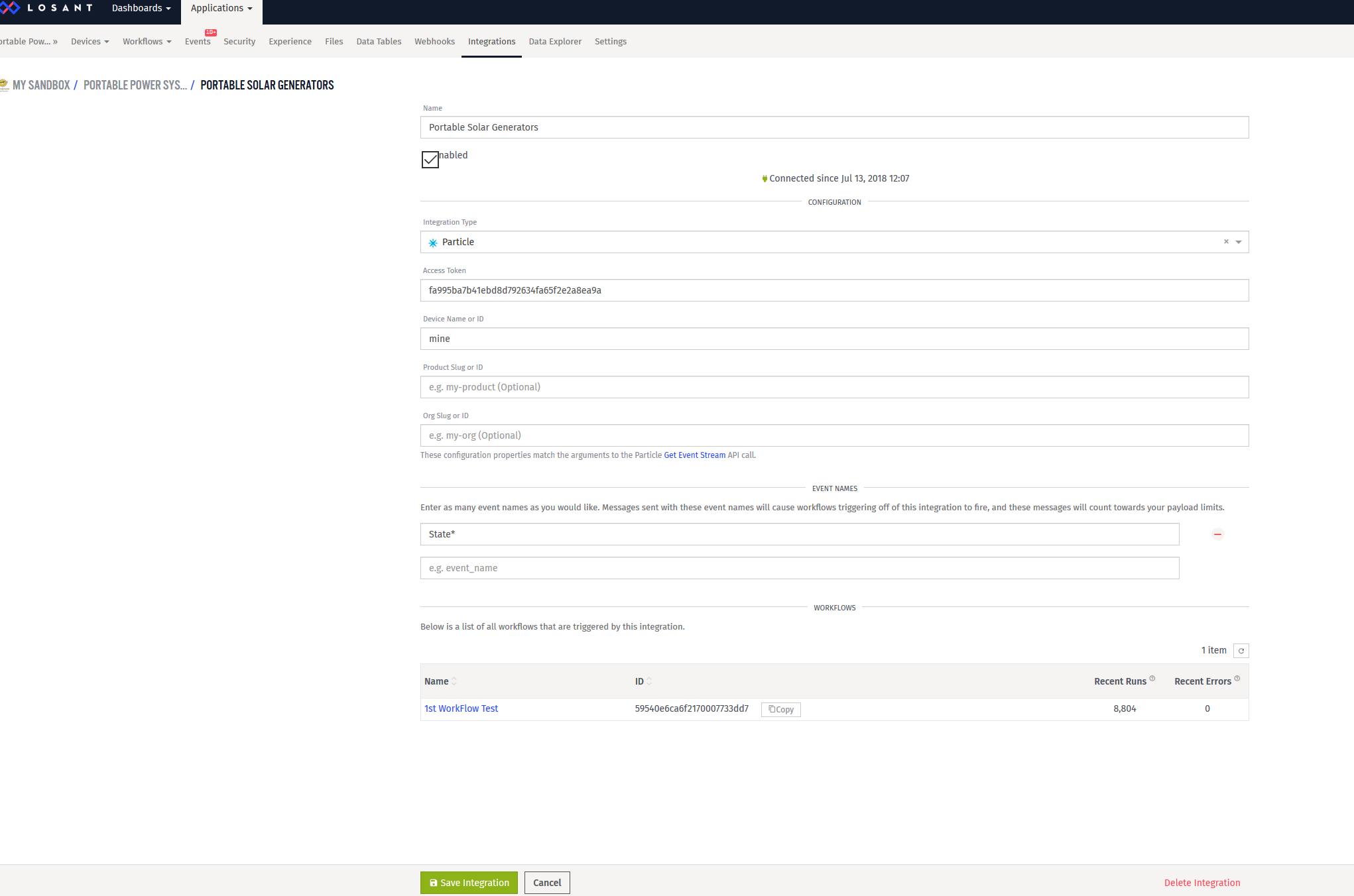The height and width of the screenshot is (896, 1354).
Task: Click the workflows list refresh icon
Action: [x=1241, y=651]
